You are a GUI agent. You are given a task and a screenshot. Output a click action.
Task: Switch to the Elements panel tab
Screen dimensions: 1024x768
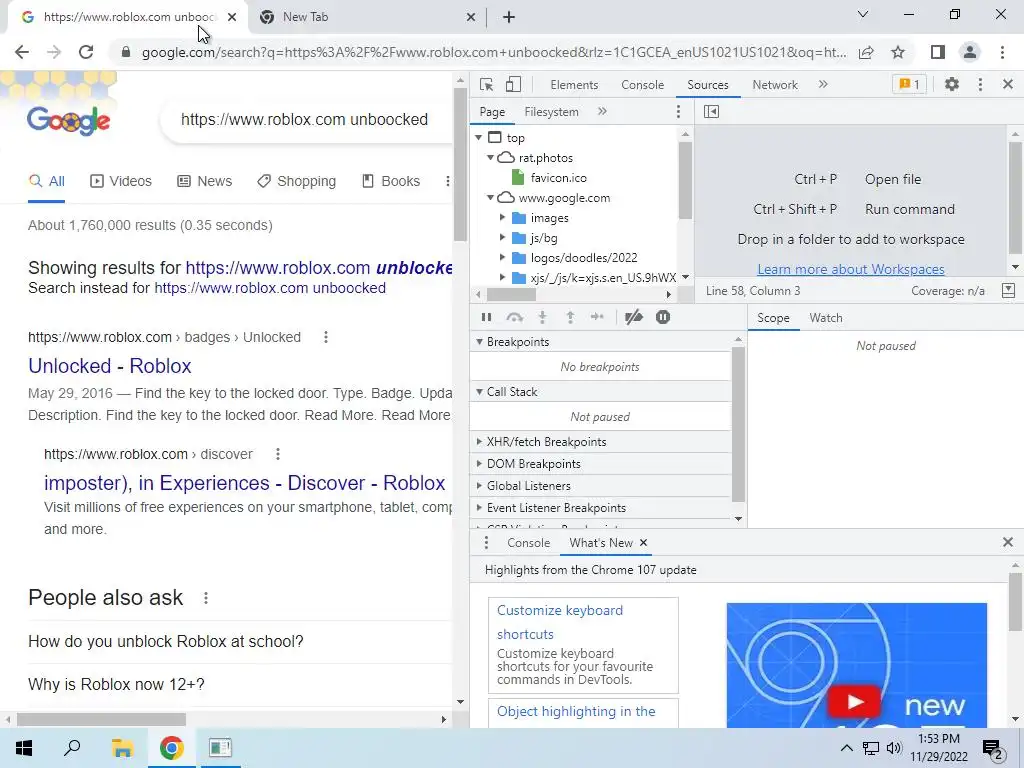click(x=574, y=84)
